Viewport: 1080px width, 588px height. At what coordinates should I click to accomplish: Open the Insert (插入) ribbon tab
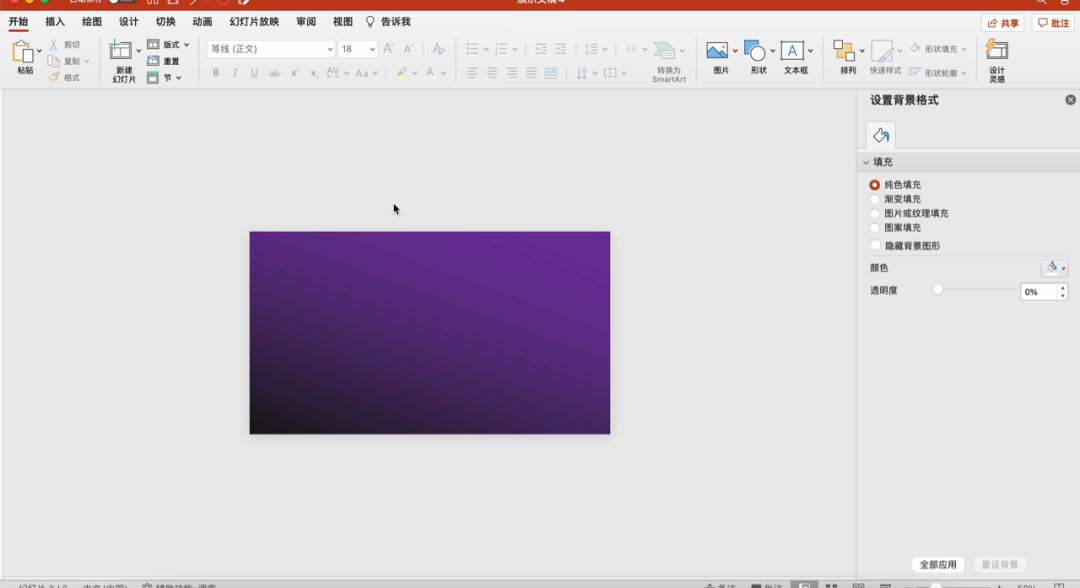[x=55, y=22]
